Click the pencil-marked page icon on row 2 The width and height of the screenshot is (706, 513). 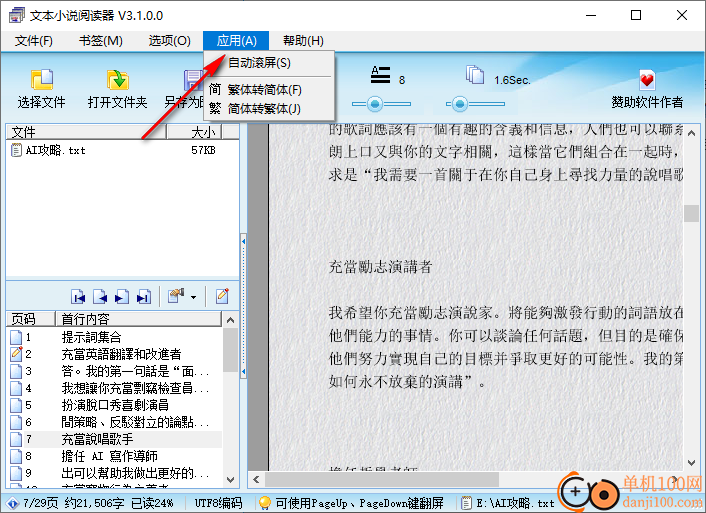pyautogui.click(x=16, y=354)
